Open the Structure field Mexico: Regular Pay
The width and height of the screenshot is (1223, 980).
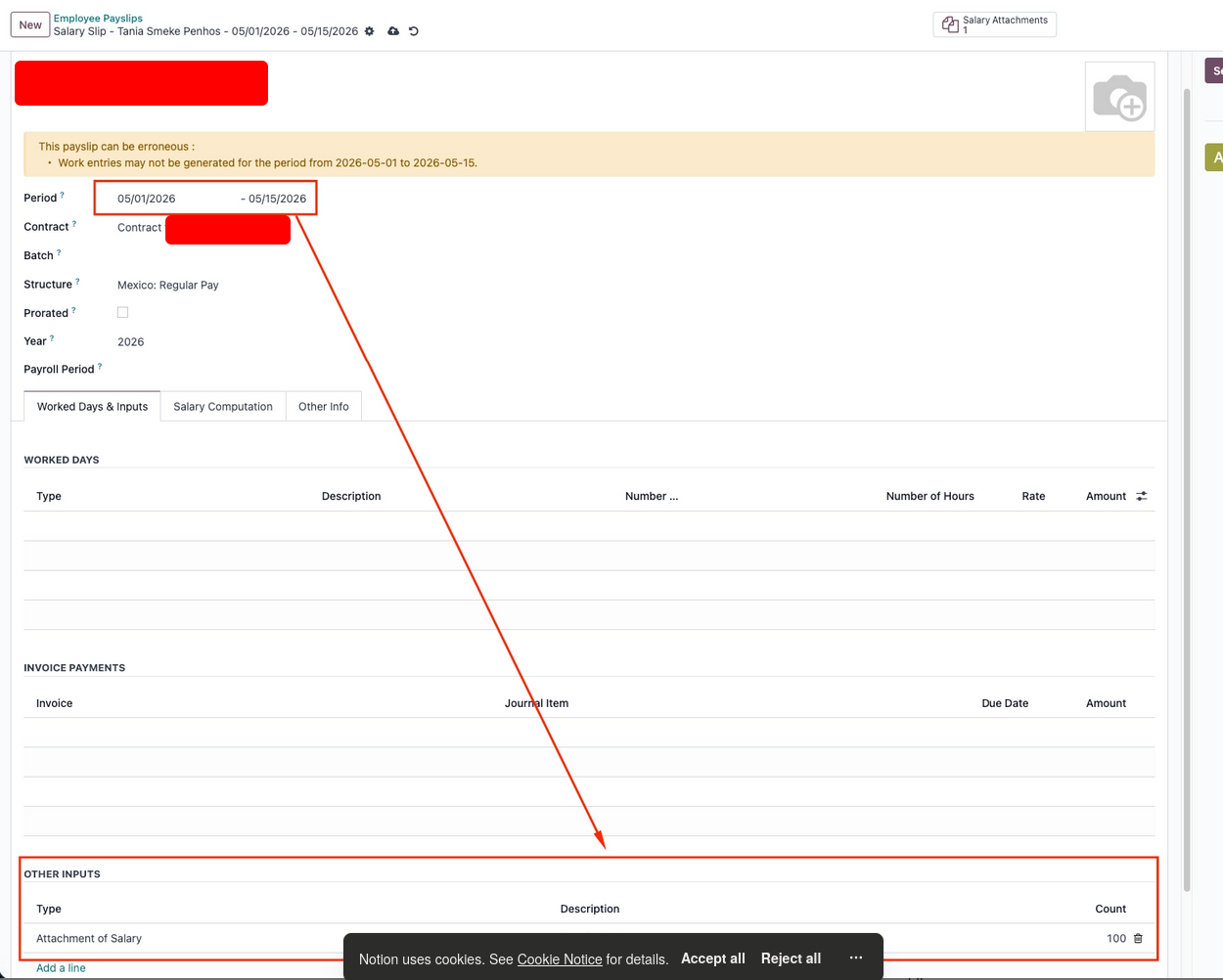click(x=168, y=285)
